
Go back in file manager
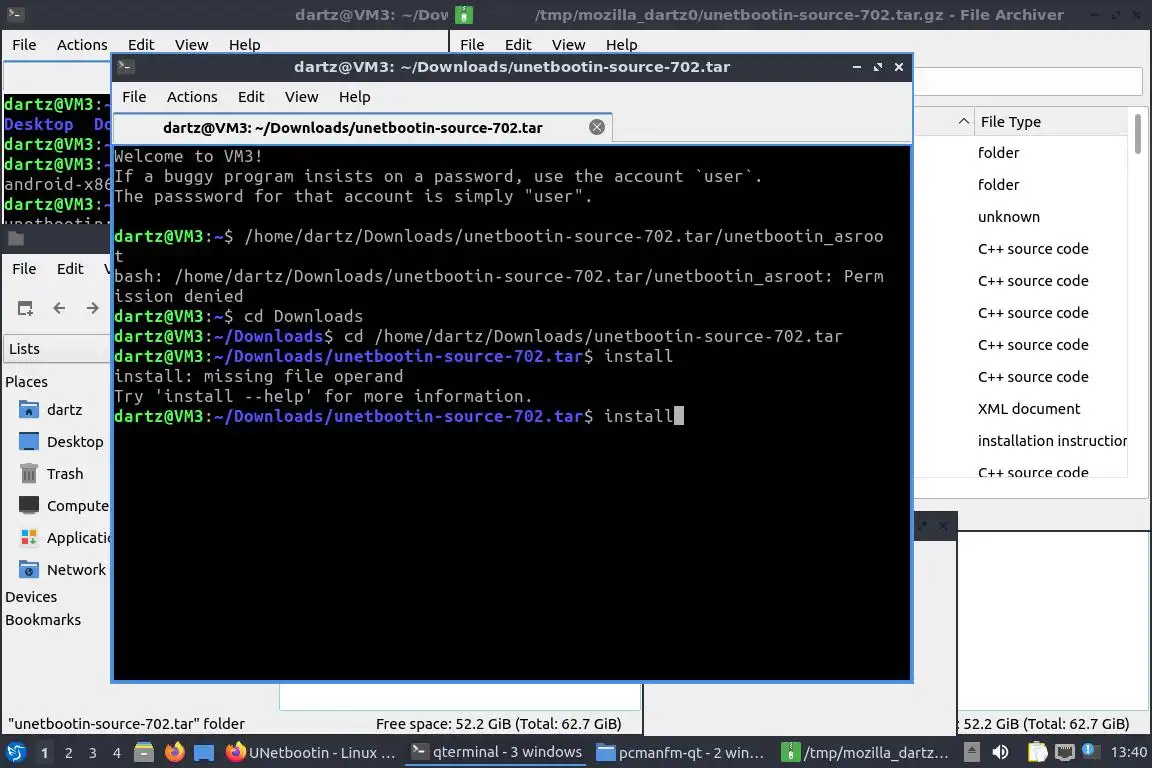(60, 308)
